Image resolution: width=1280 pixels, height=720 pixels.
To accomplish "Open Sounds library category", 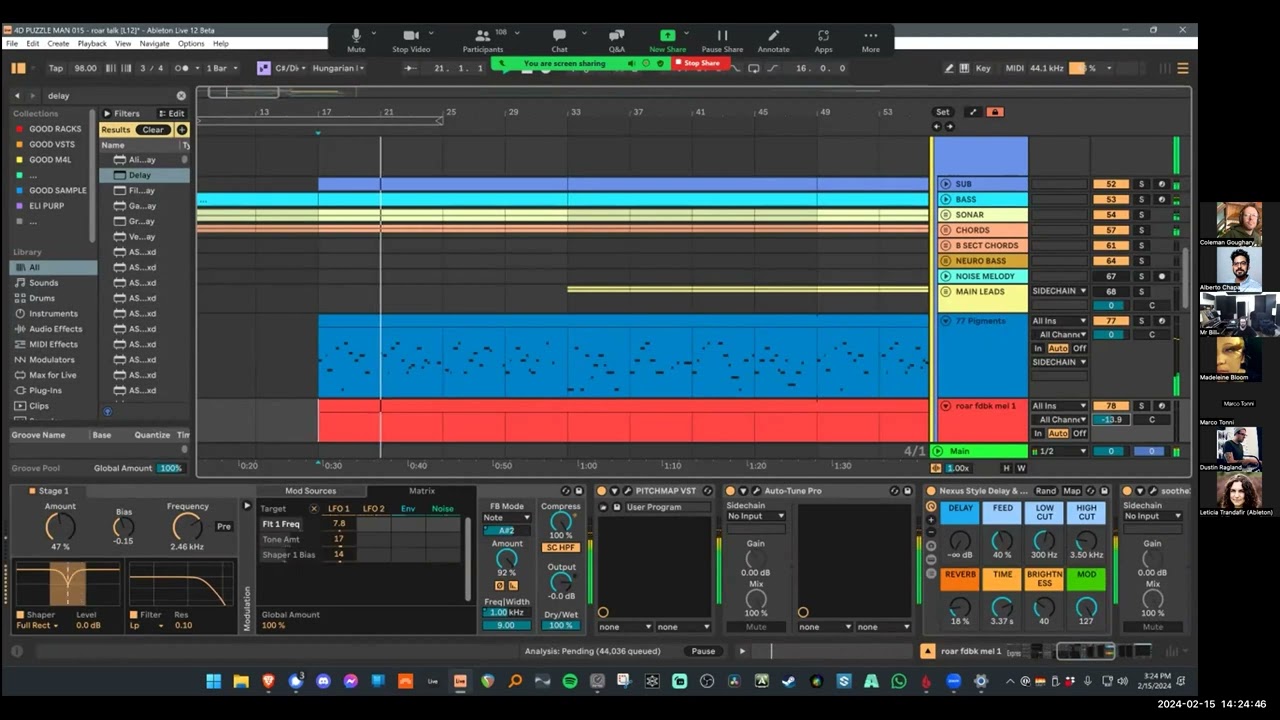I will tap(43, 283).
